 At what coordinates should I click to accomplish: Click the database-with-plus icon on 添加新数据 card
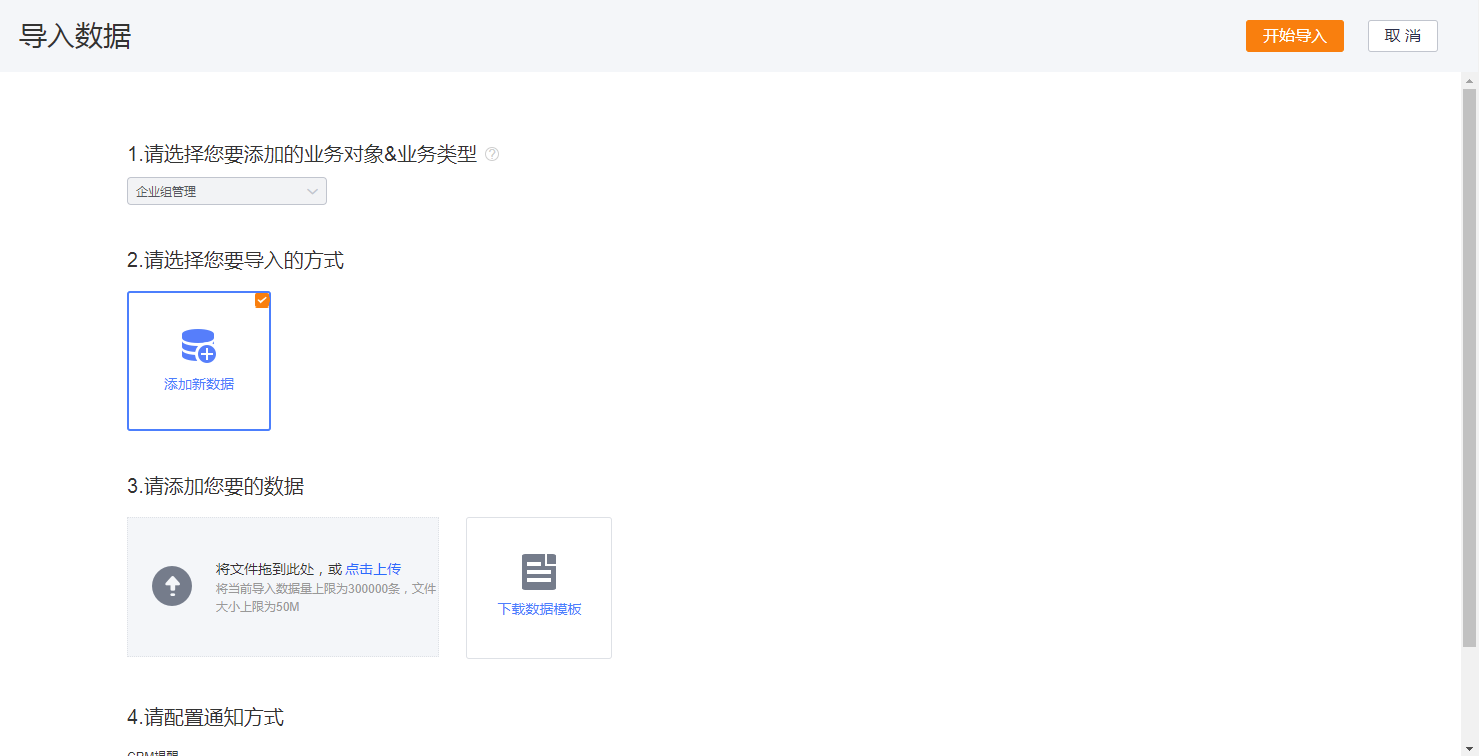(198, 345)
